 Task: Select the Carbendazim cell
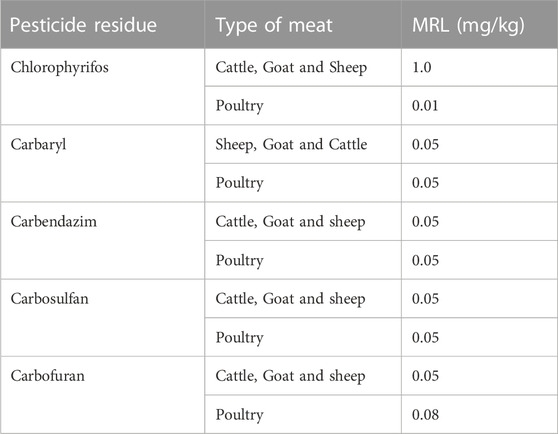102,240
